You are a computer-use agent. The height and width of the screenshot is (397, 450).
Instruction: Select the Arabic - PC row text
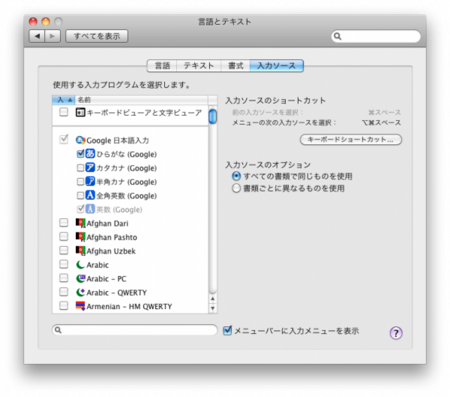pos(106,279)
